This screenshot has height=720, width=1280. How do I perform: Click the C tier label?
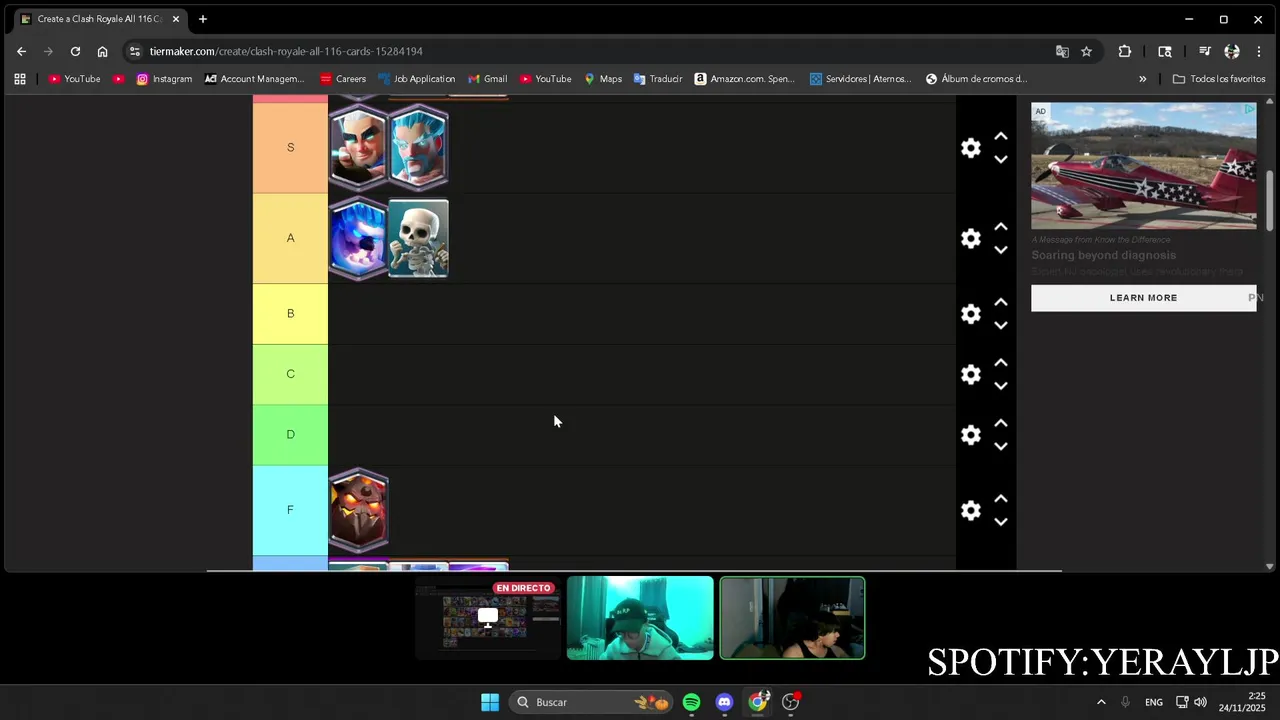pos(290,374)
